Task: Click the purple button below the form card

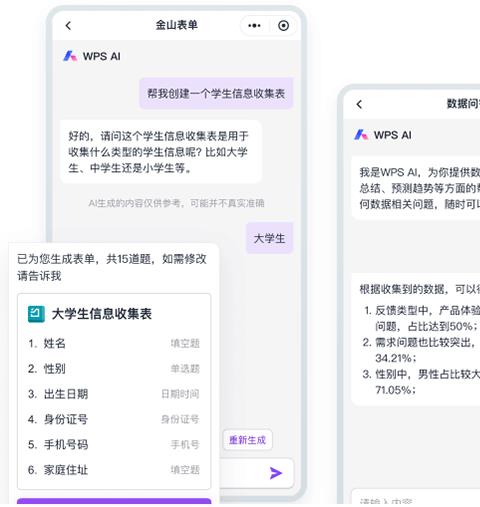Action: coord(114,502)
